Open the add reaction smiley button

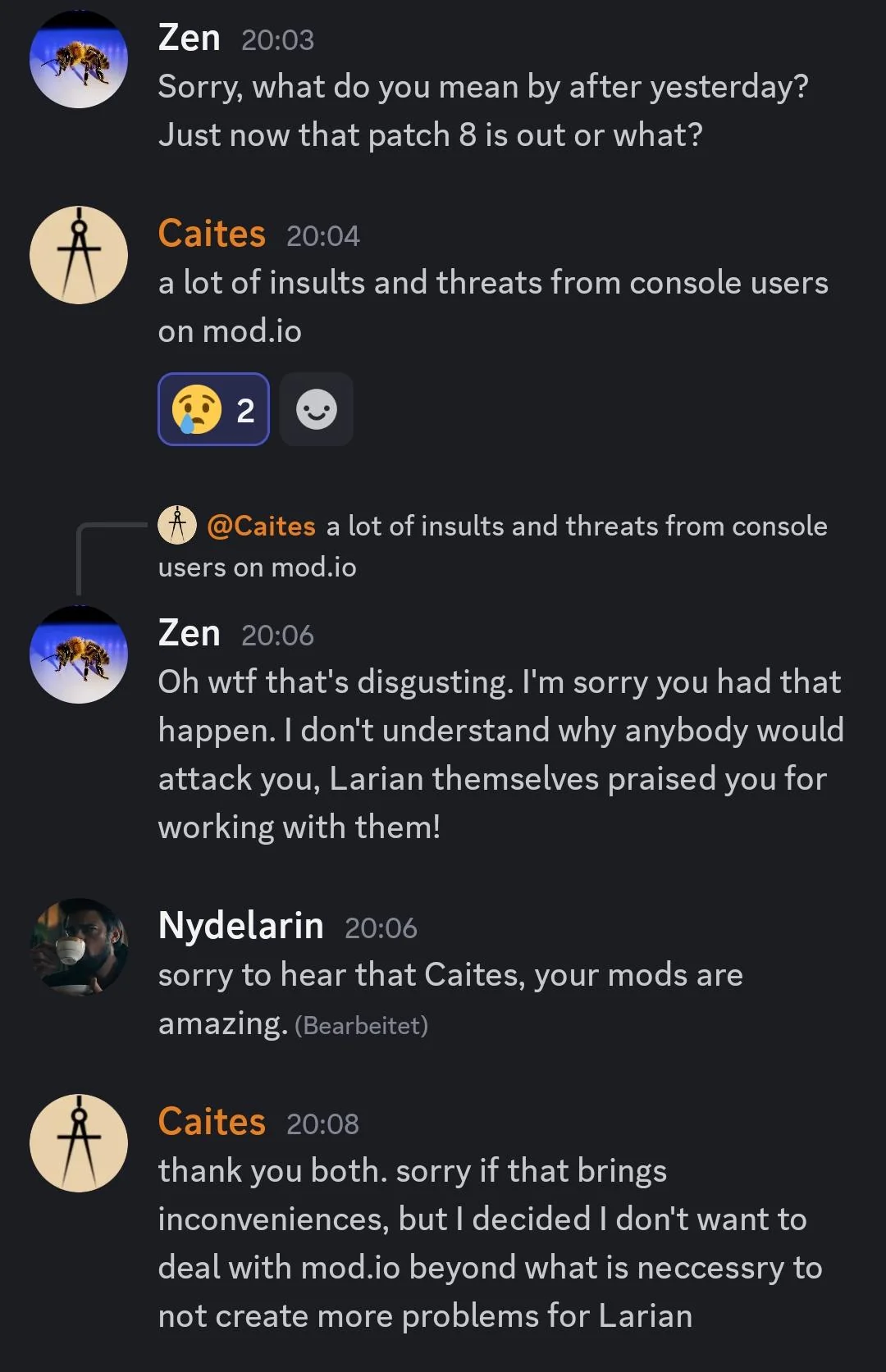tap(317, 409)
